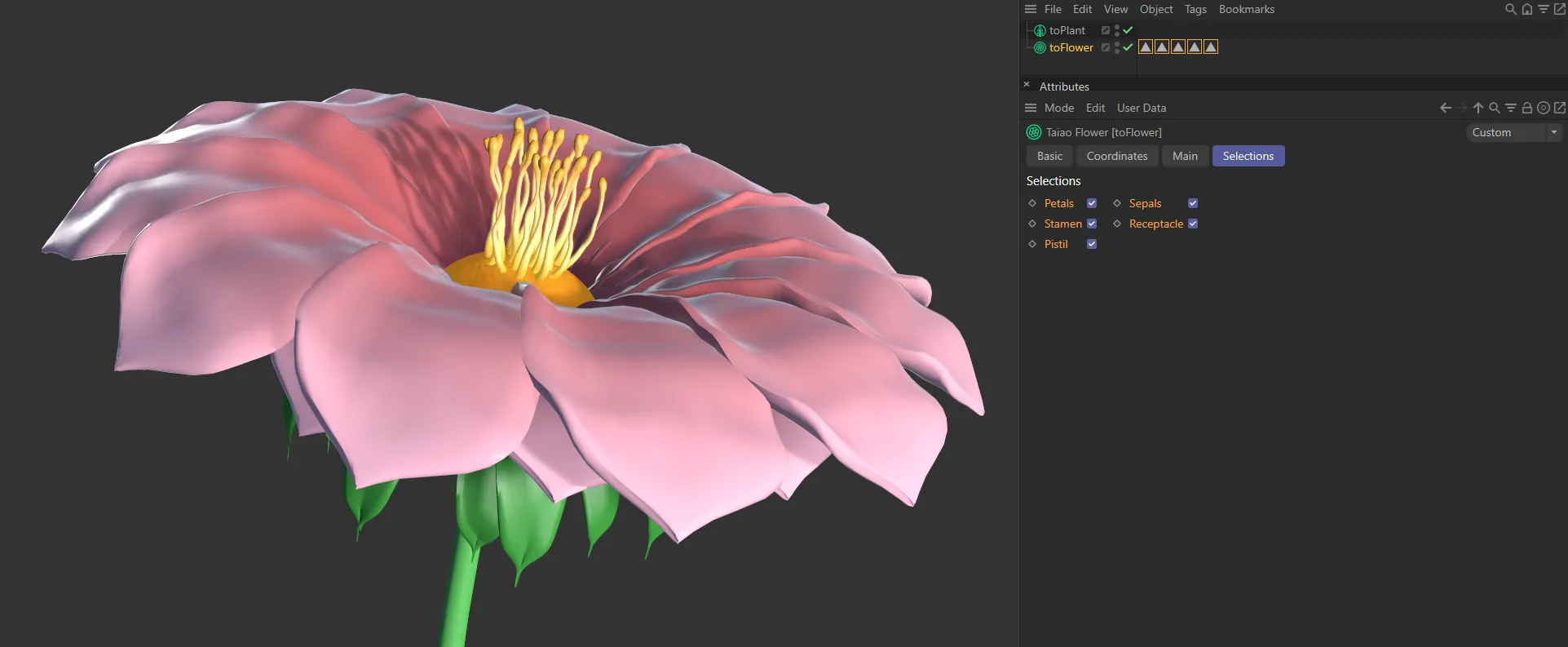Lock the Attributes Manager element

1527,108
